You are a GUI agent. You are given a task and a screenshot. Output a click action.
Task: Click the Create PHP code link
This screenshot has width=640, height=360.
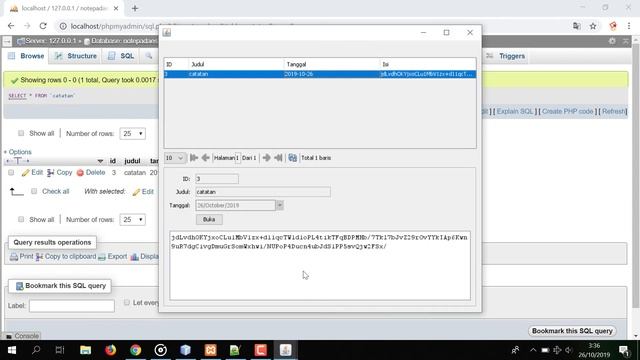pyautogui.click(x=567, y=111)
